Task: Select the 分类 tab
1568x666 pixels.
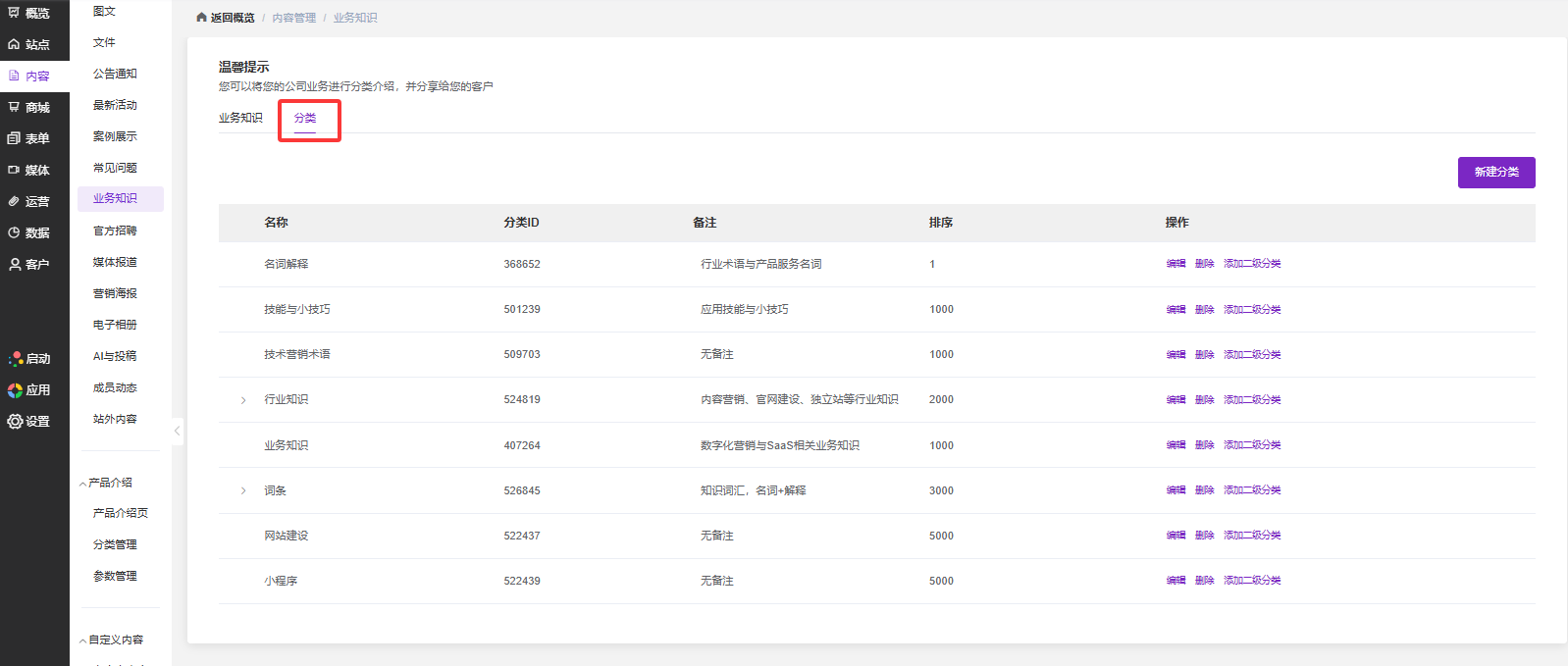Action: [x=305, y=118]
